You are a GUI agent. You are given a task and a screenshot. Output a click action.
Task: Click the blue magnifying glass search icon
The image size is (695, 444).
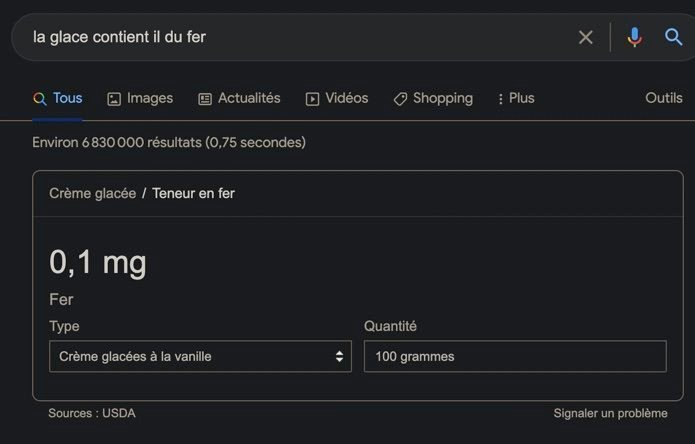(x=673, y=37)
